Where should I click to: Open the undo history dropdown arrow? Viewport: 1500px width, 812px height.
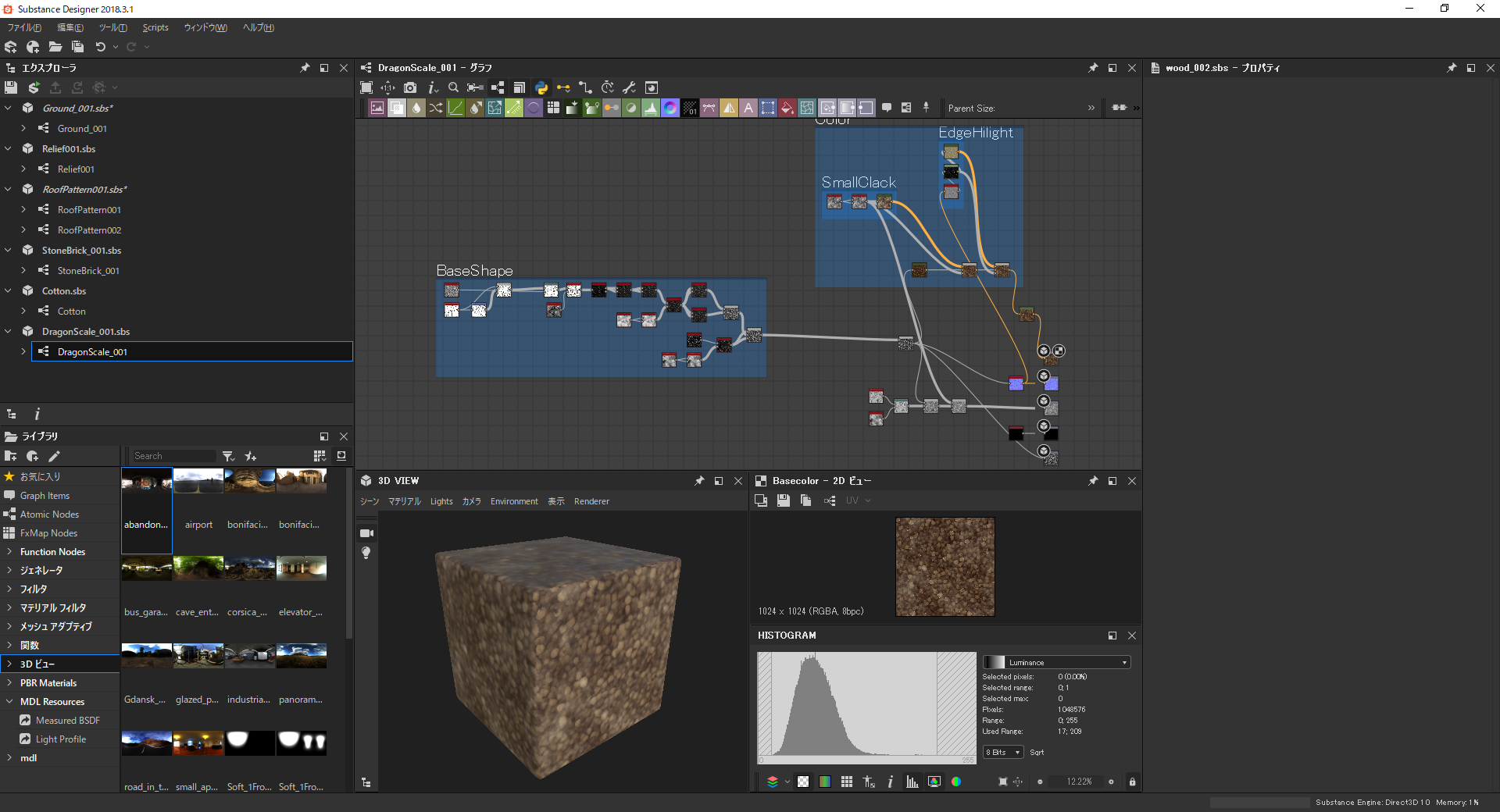[116, 47]
